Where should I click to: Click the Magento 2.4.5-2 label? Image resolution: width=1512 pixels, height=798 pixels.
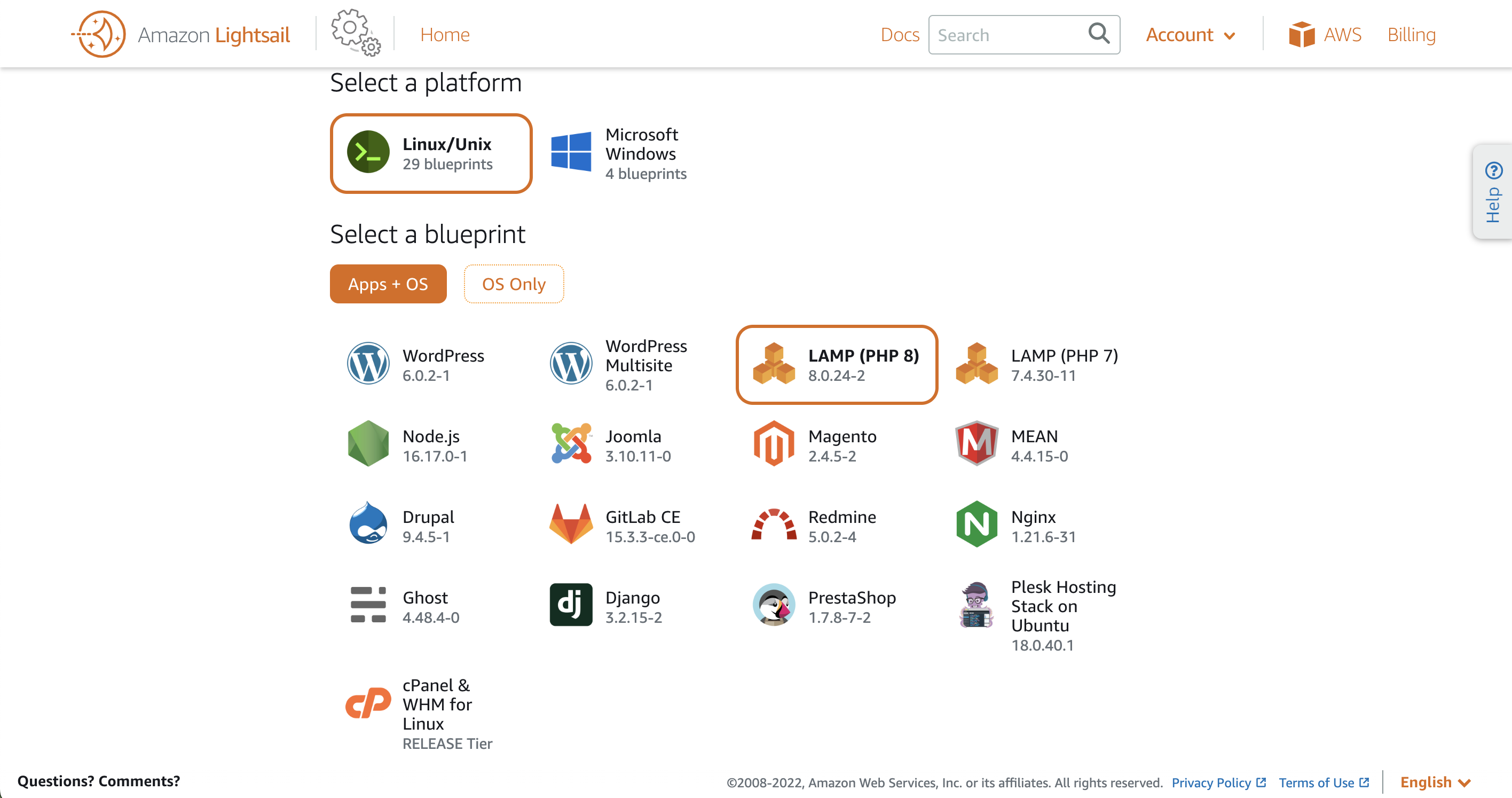(842, 445)
